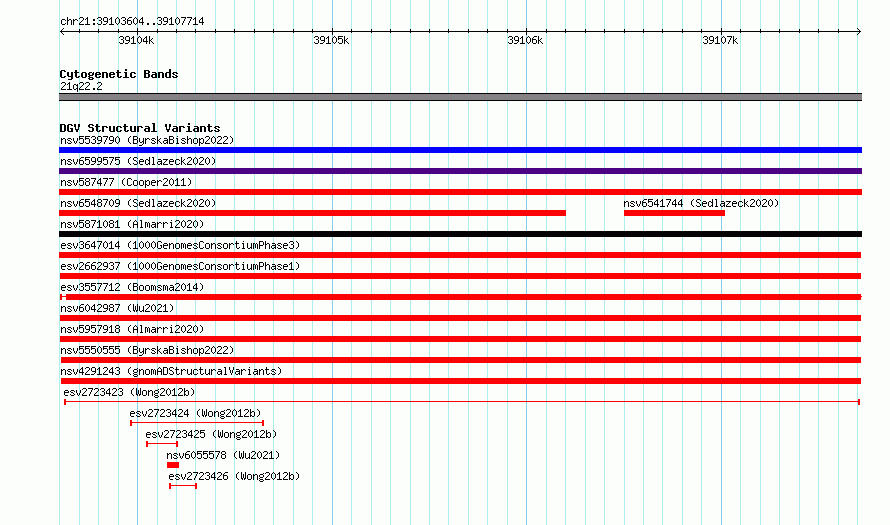Select esv3647014 (1000GenomesConsortiumPhase3) label
The width and height of the screenshot is (890, 525).
[x=180, y=245]
